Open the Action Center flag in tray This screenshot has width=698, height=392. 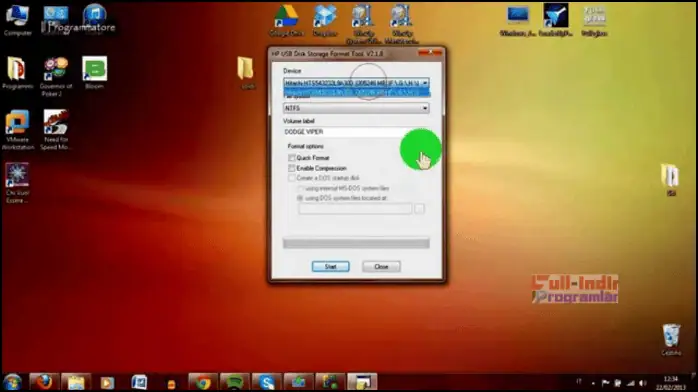tap(605, 383)
